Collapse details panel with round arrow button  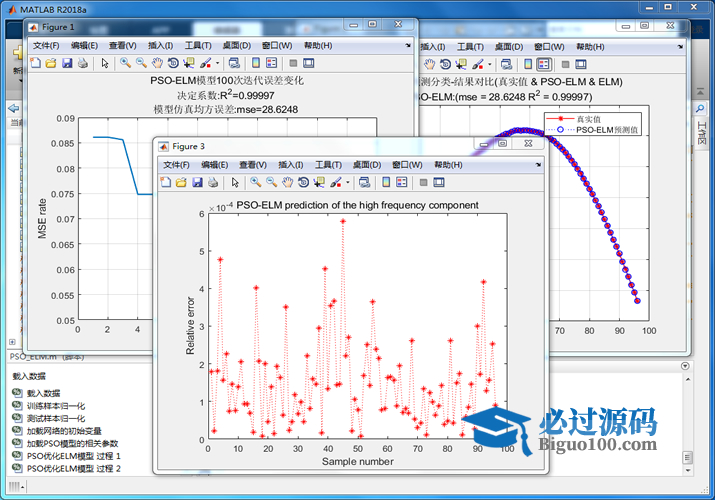click(685, 366)
